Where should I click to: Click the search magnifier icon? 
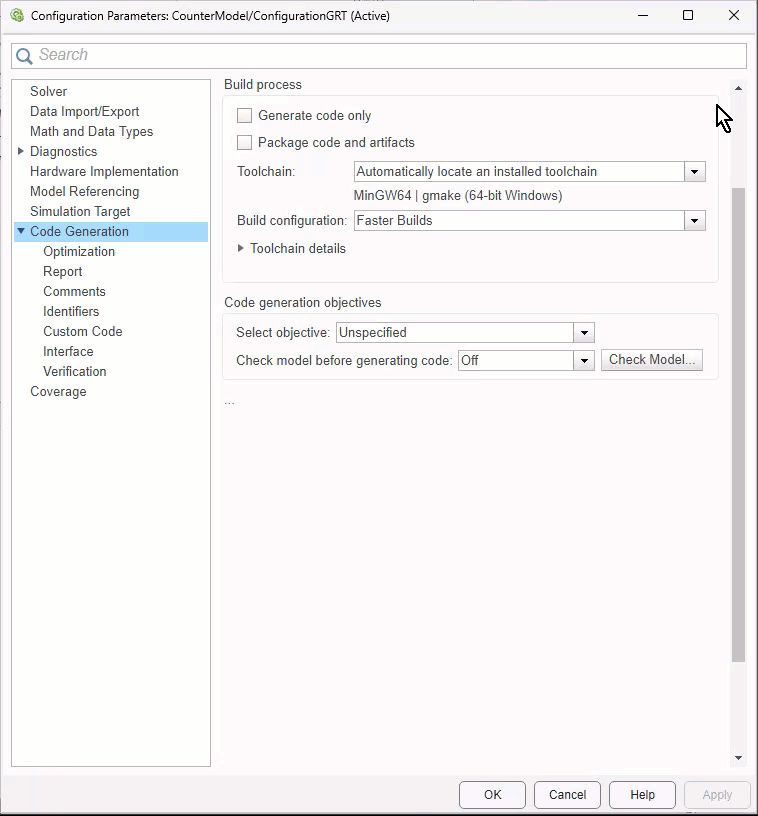[24, 56]
